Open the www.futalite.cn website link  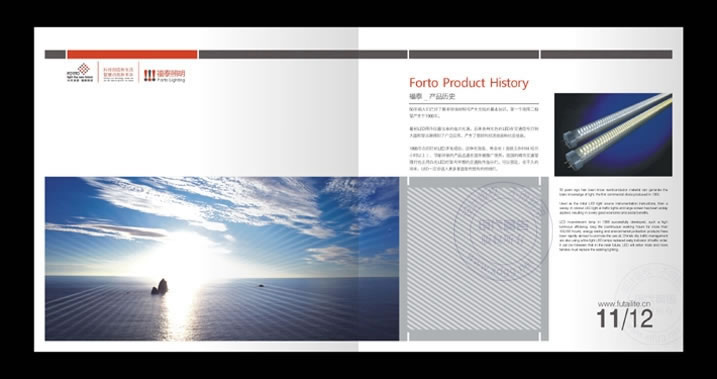pos(624,304)
